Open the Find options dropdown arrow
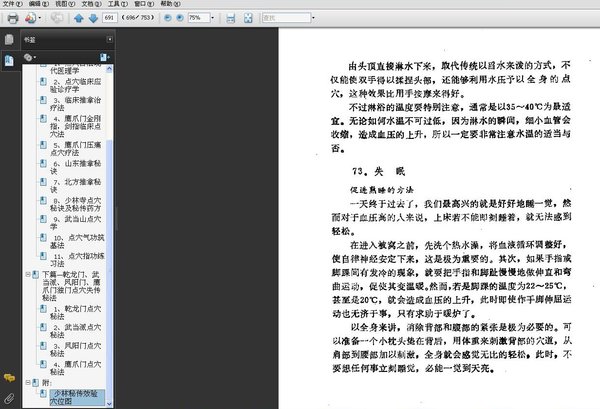 tap(313, 18)
